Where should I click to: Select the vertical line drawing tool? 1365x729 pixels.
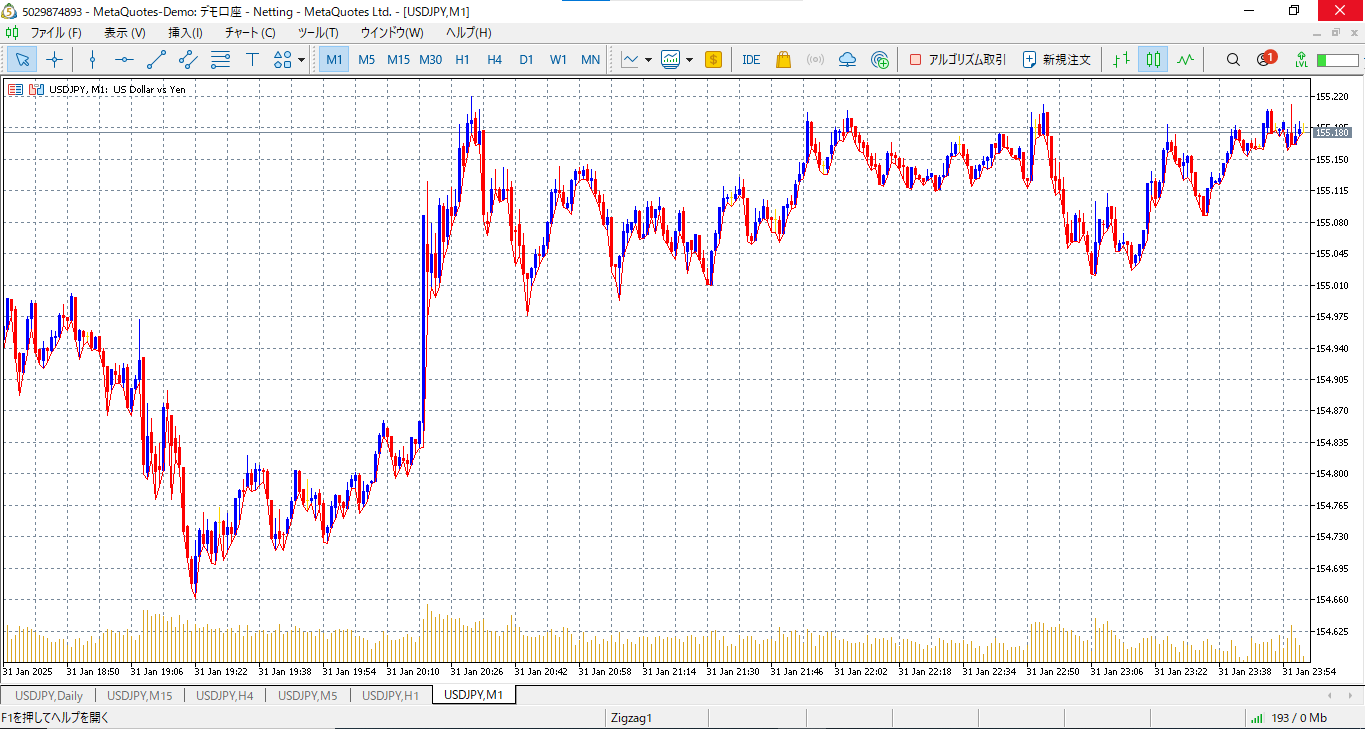pos(92,60)
